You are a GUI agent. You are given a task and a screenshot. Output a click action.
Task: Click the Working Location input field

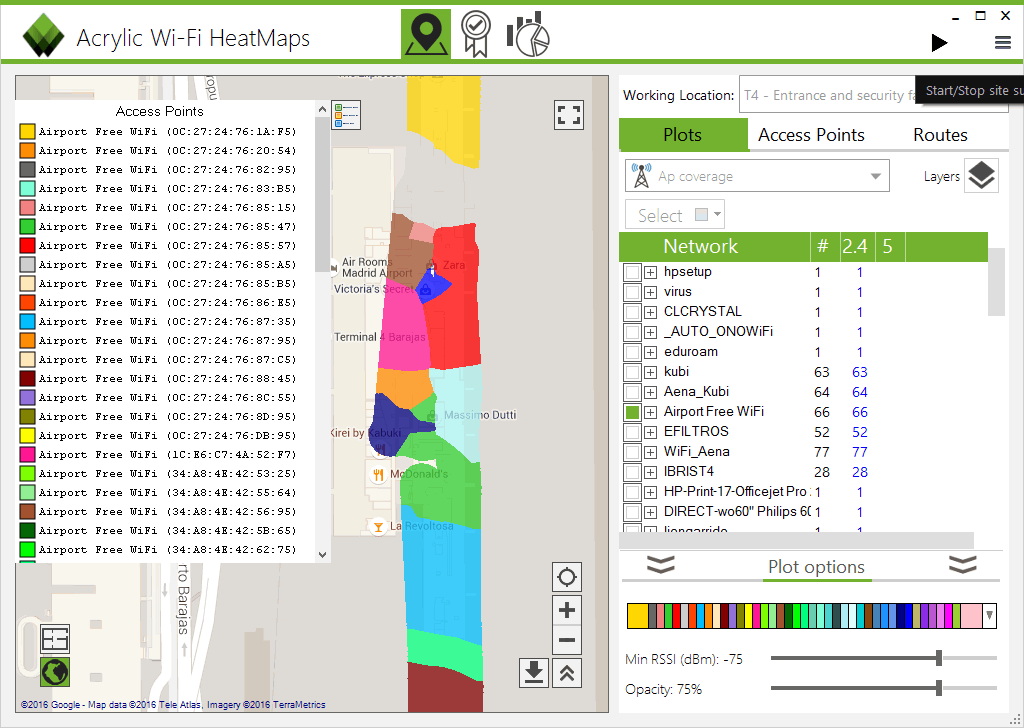874,95
